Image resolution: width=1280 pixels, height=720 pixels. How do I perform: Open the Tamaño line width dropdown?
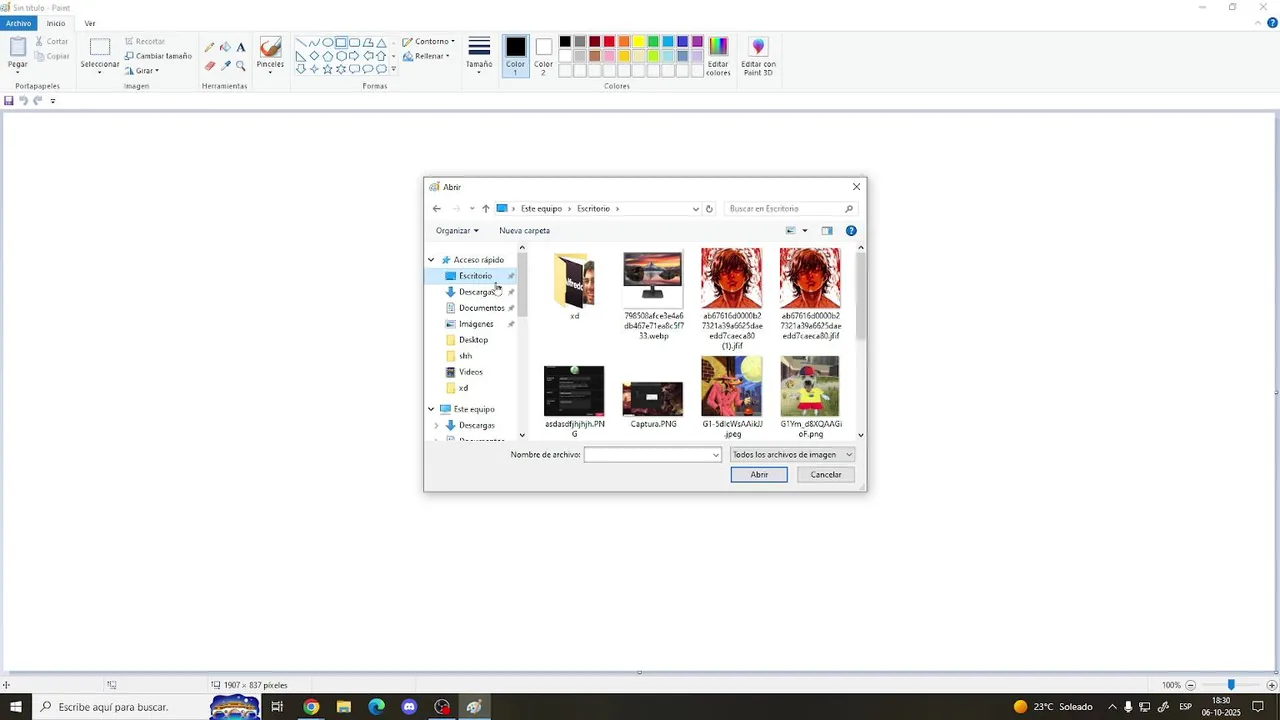[x=479, y=55]
